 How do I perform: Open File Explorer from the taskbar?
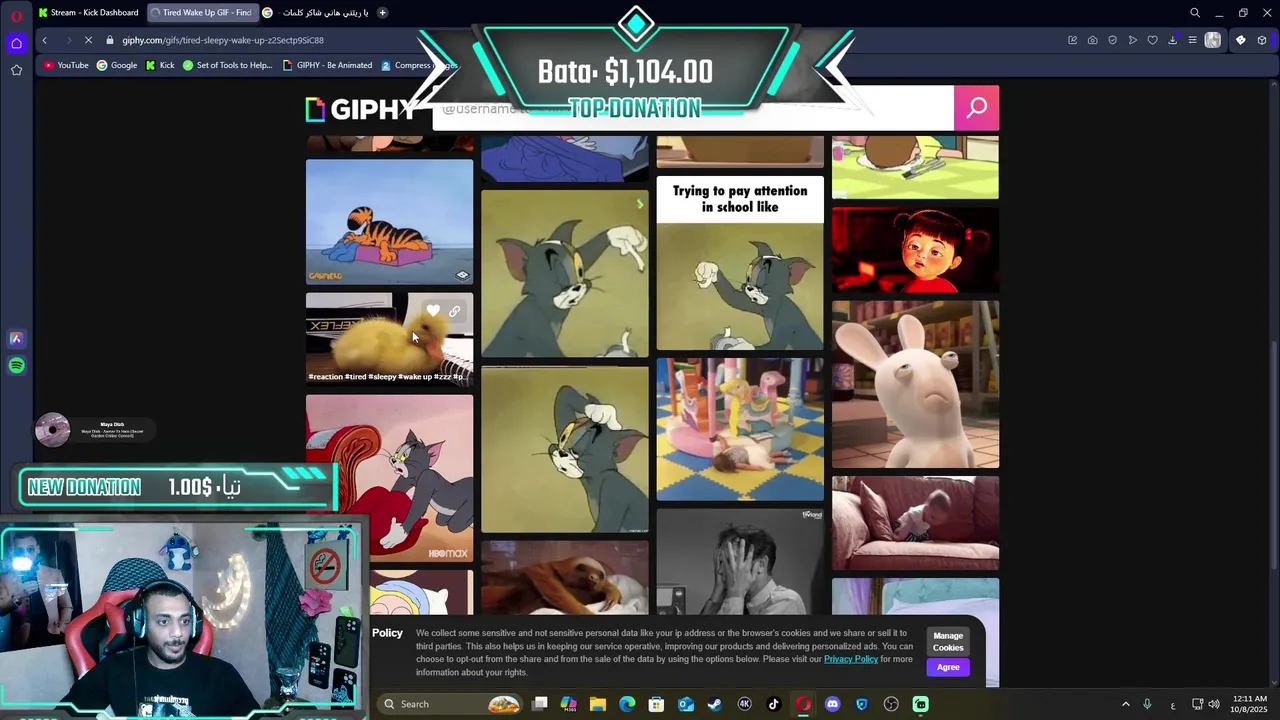597,704
